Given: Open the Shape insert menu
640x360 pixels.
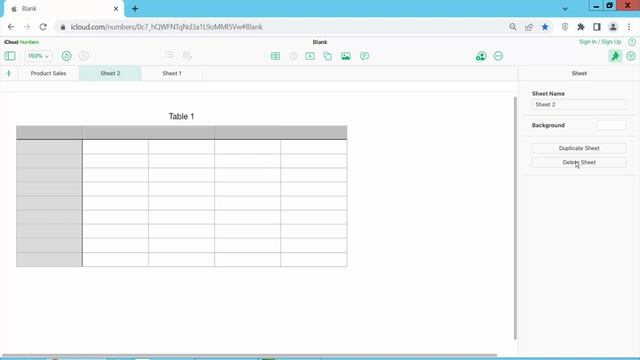Looking at the screenshot, I should pyautogui.click(x=327, y=56).
